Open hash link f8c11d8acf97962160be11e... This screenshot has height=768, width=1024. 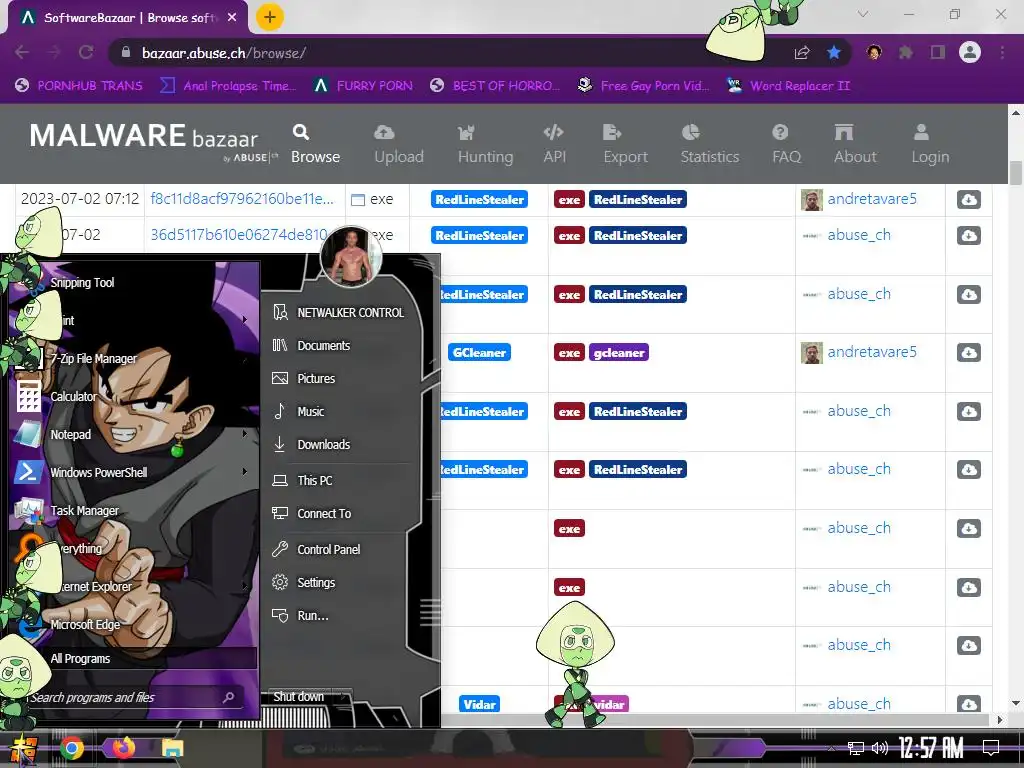tap(242, 199)
